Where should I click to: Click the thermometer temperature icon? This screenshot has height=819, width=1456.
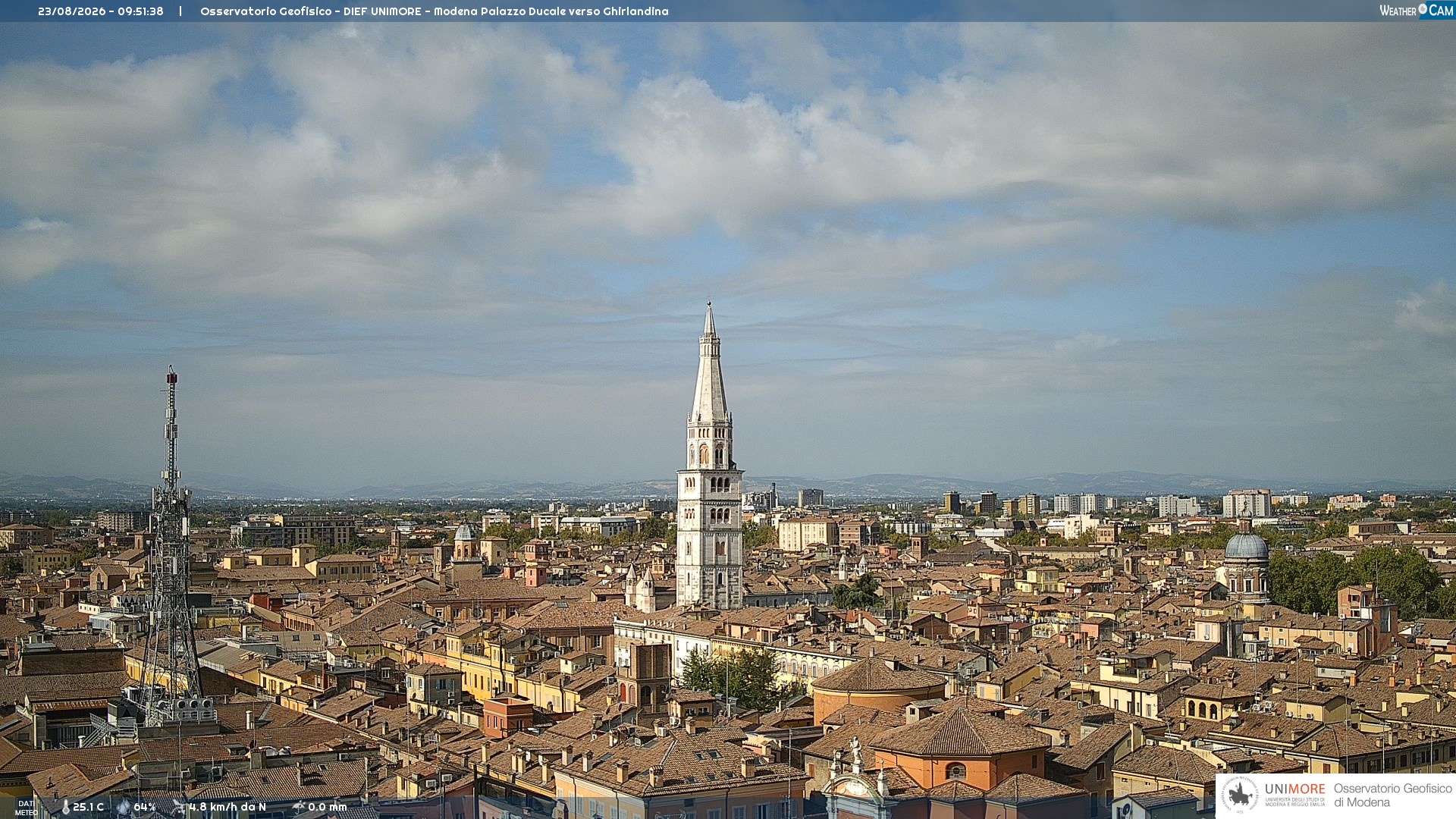(65, 808)
